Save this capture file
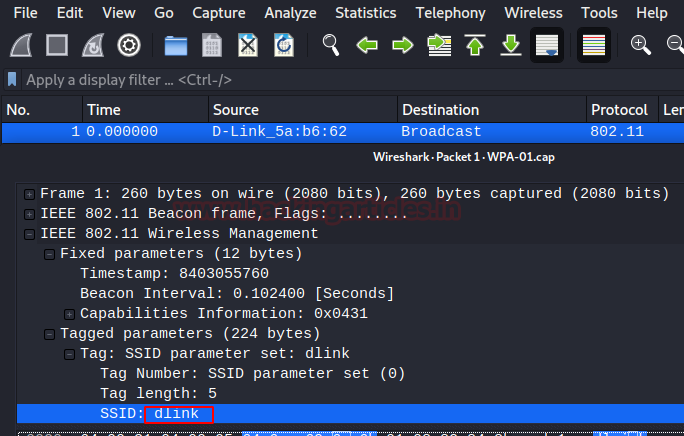This screenshot has height=436, width=684. tap(212, 45)
